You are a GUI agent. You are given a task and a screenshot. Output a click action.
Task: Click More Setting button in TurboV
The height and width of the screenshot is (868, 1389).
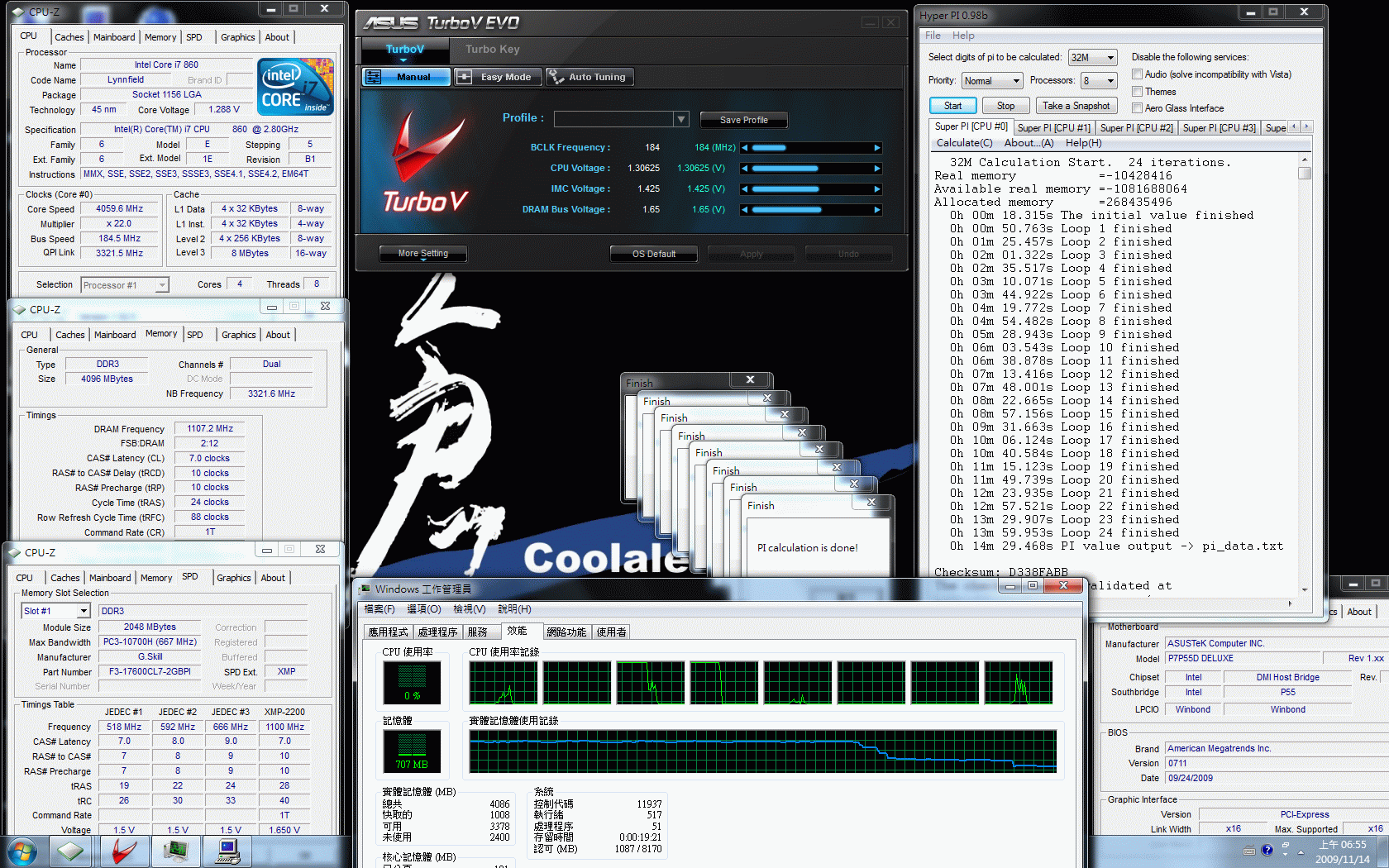click(422, 254)
